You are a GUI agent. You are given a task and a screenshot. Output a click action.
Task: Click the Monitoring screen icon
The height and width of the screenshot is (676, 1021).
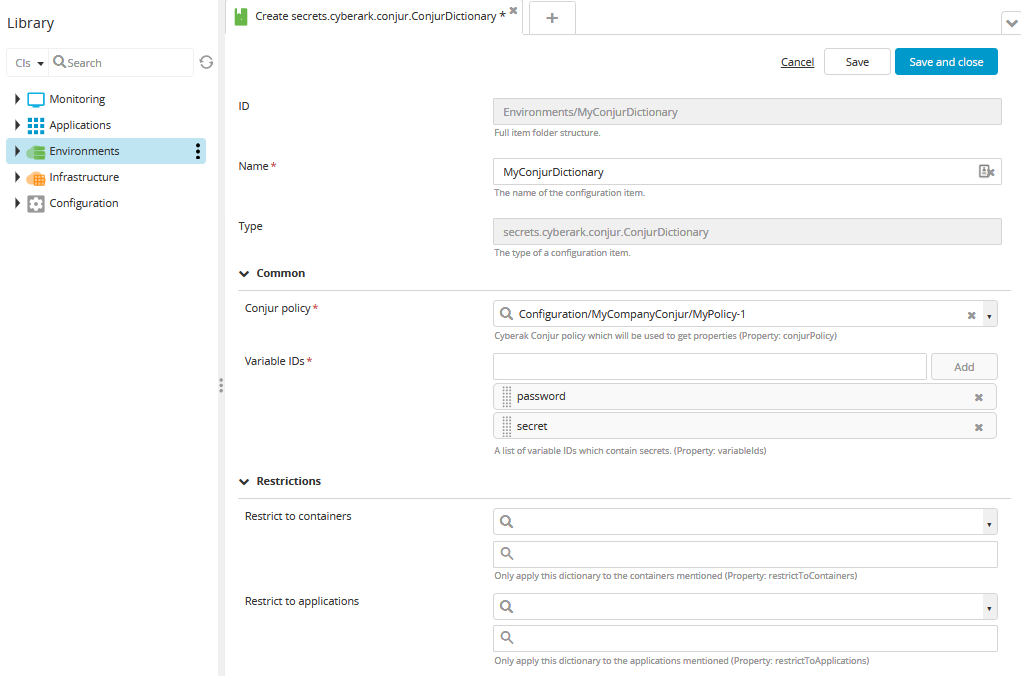coord(36,100)
